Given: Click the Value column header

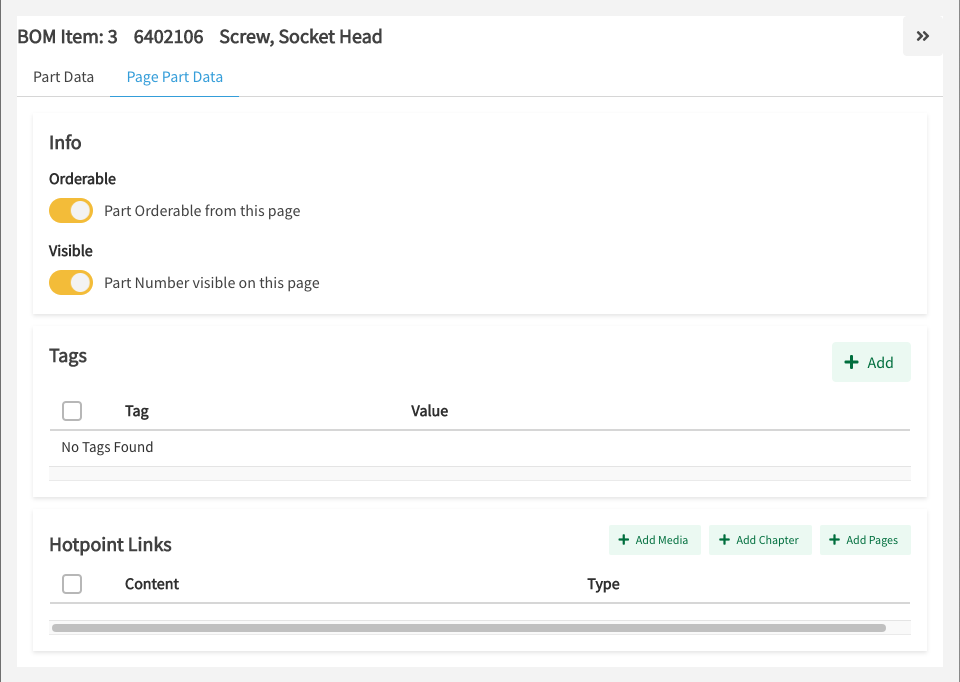Looking at the screenshot, I should 429,411.
